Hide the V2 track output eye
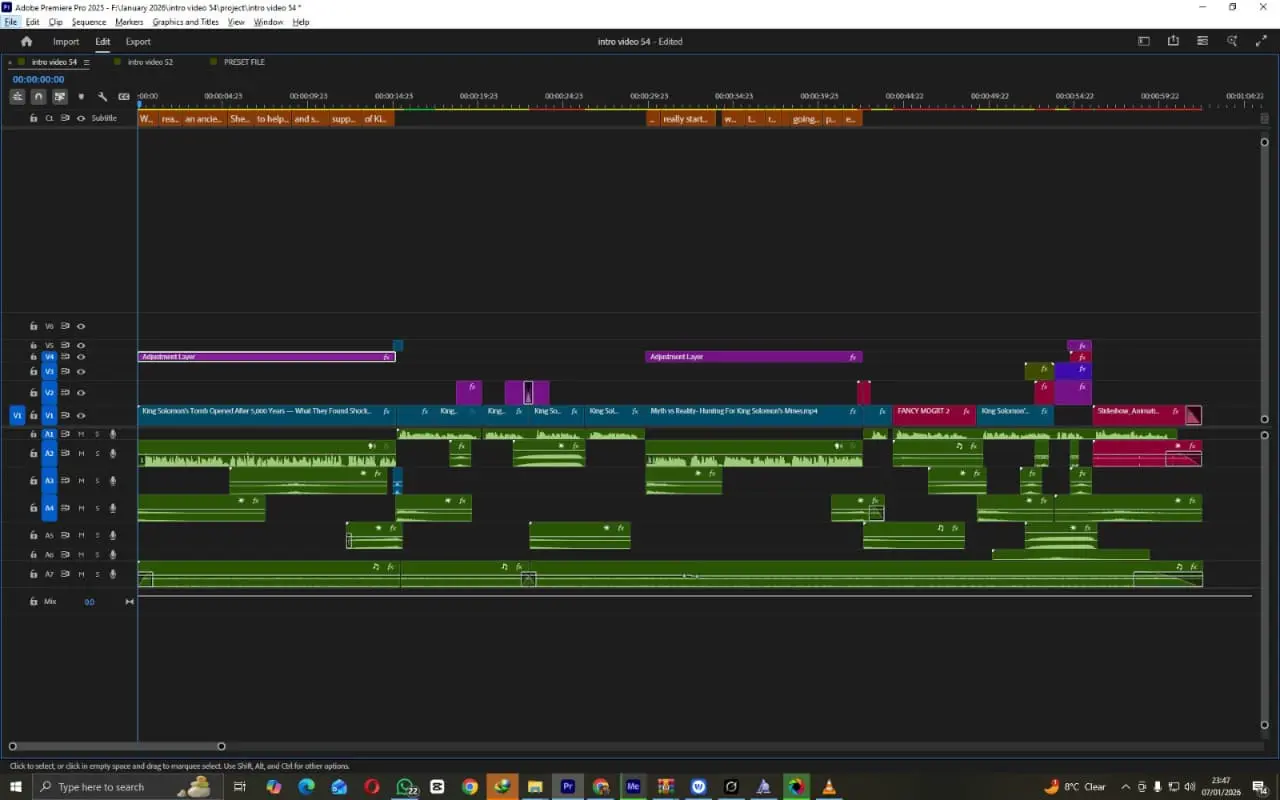This screenshot has width=1280, height=800. pos(81,393)
